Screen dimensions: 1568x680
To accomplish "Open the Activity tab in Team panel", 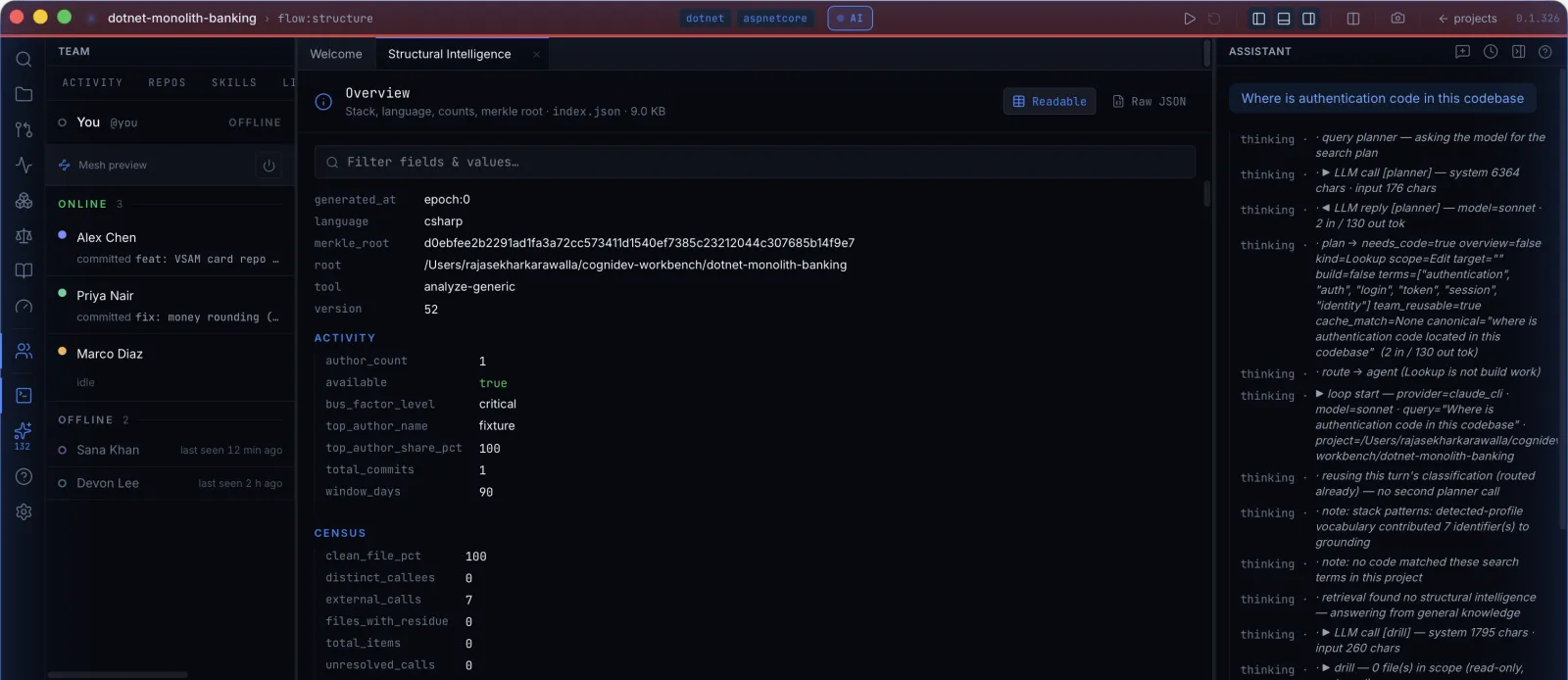I will click(x=92, y=82).
